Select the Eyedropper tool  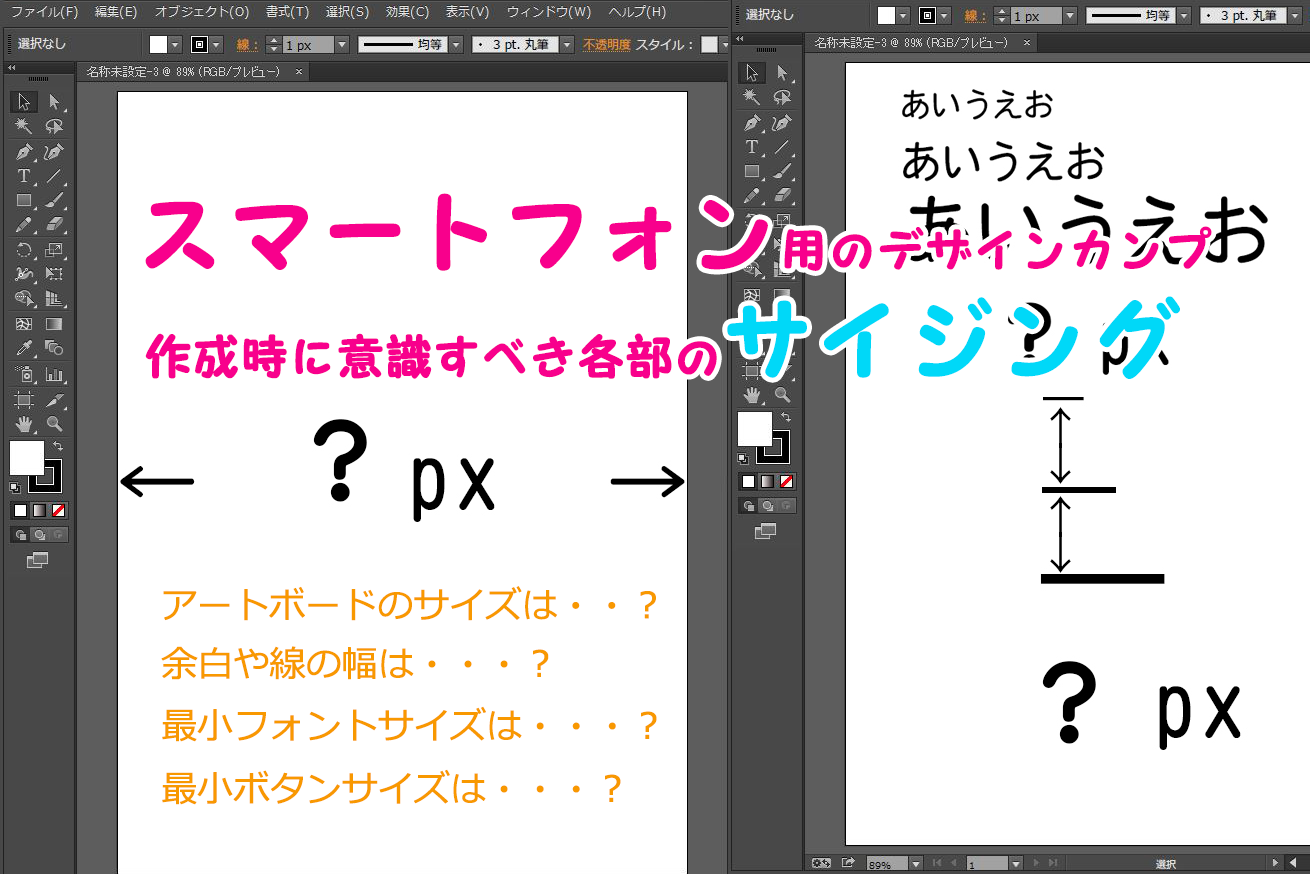click(24, 345)
